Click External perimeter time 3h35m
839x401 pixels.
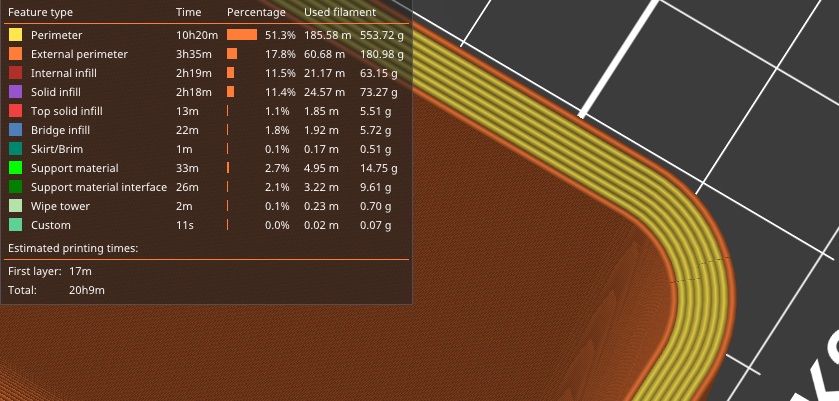[x=195, y=54]
